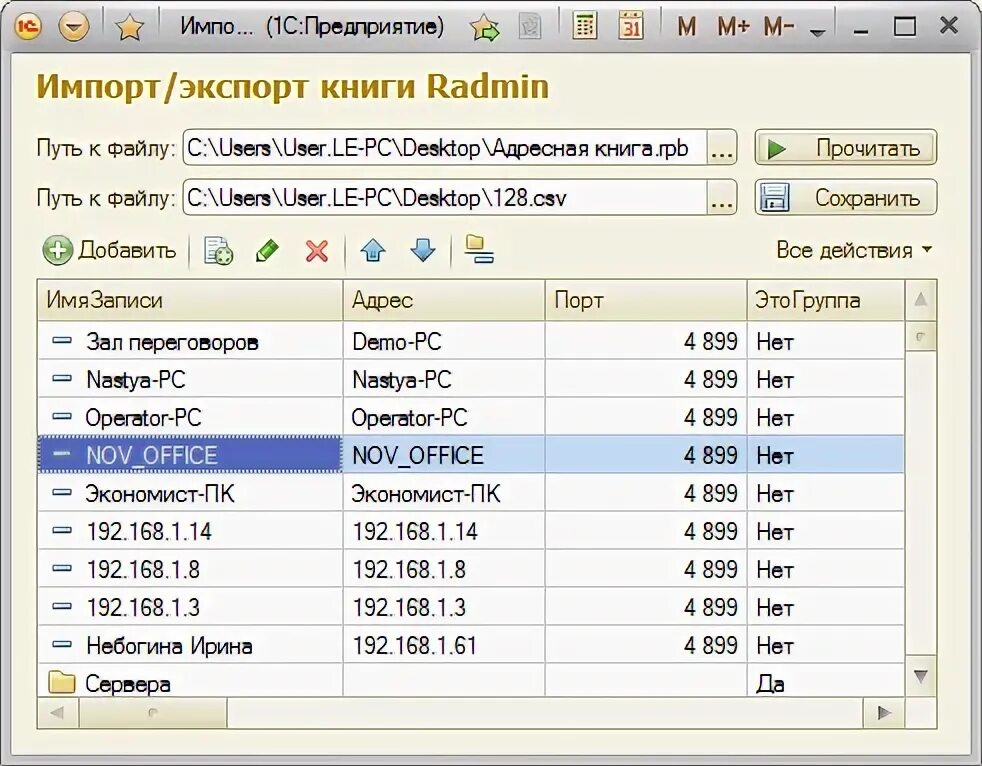Viewport: 982px width, 766px height.
Task: Click the Demo-PC address cell
Action: pyautogui.click(x=444, y=341)
